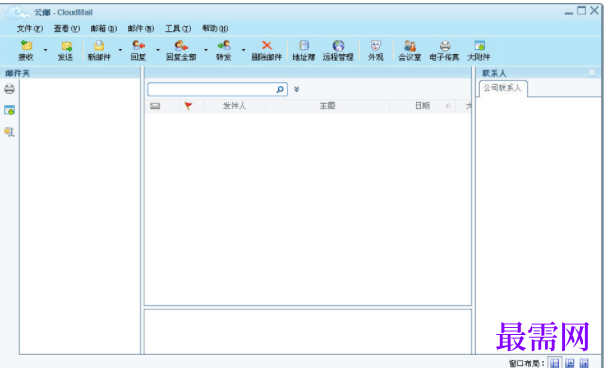
Task: Toggle the sort-direction triangle beside 日期
Action: (448, 106)
